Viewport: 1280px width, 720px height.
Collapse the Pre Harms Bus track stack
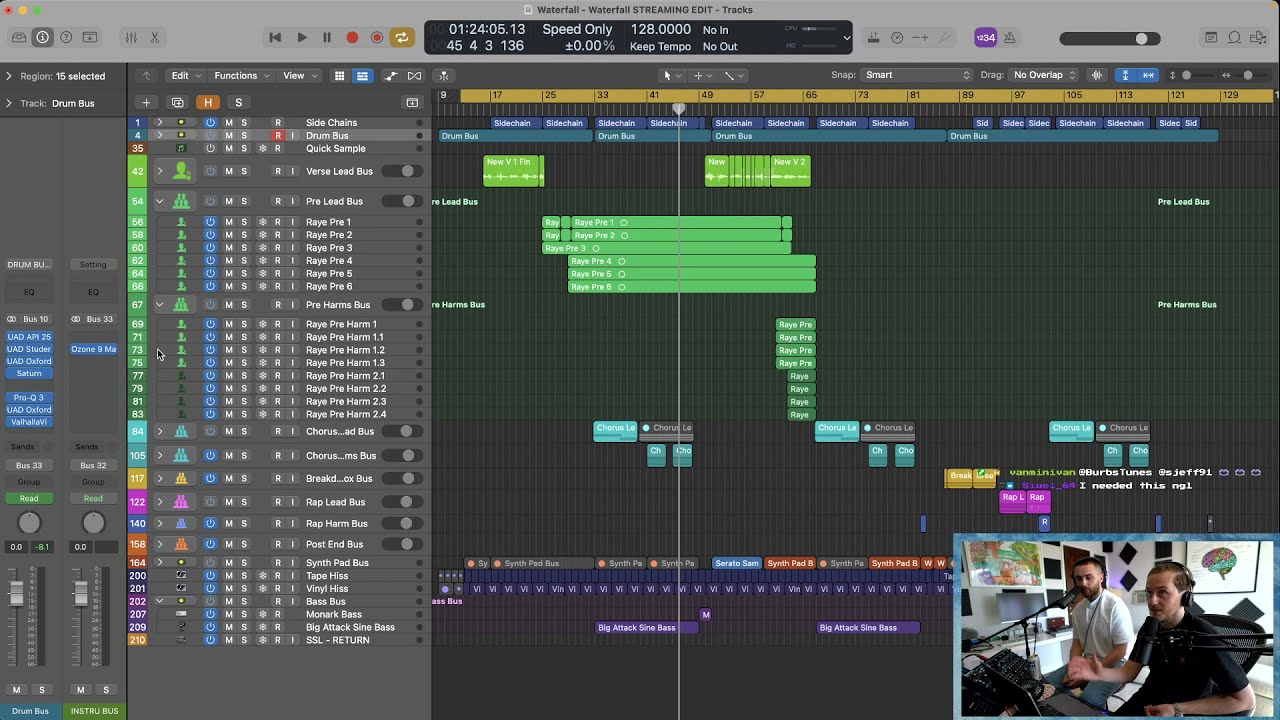click(159, 304)
